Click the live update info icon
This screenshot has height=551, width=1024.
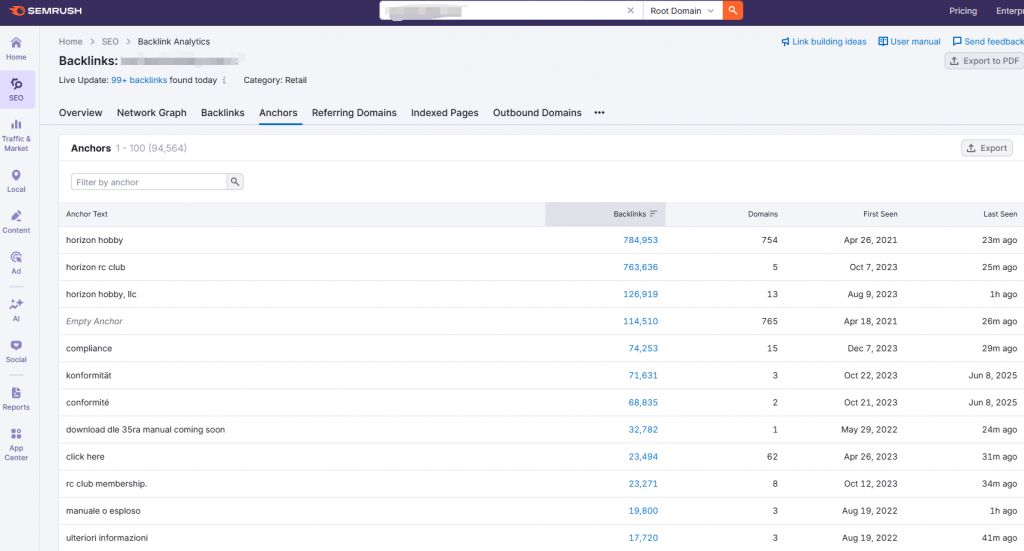coord(224,80)
